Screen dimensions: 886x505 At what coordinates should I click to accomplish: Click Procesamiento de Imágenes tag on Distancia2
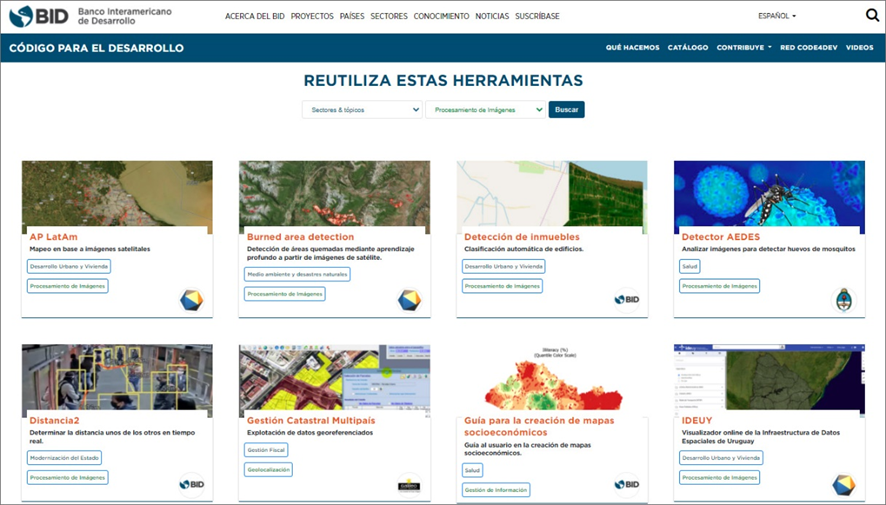pos(68,477)
